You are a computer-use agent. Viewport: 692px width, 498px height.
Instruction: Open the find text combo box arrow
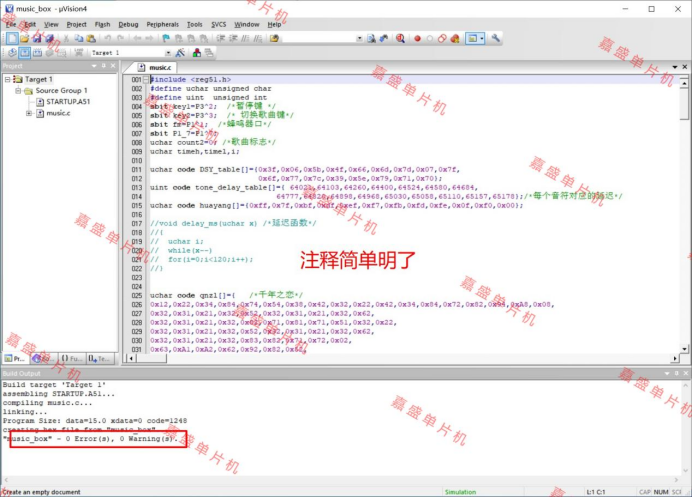click(x=359, y=39)
